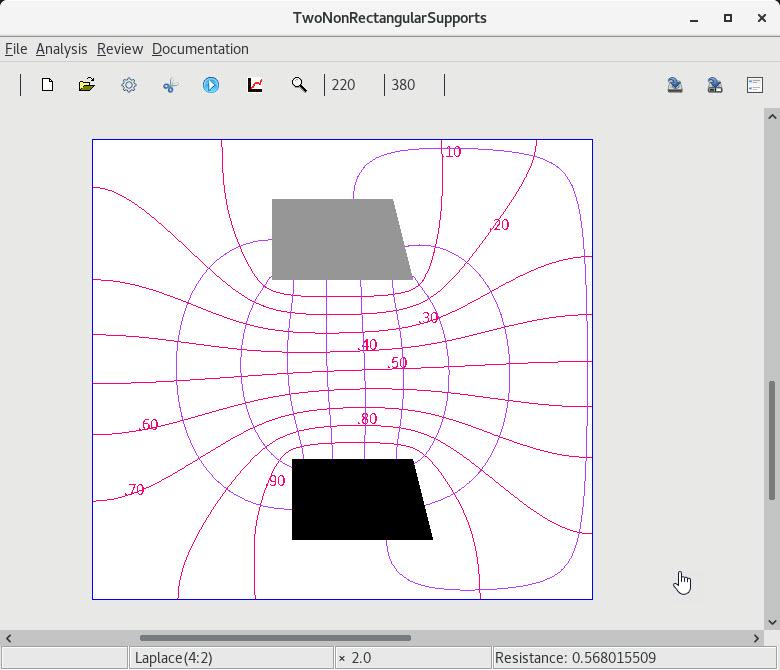This screenshot has width=780, height=670.
Task: Click the black trapezoid support shape
Action: 355,500
